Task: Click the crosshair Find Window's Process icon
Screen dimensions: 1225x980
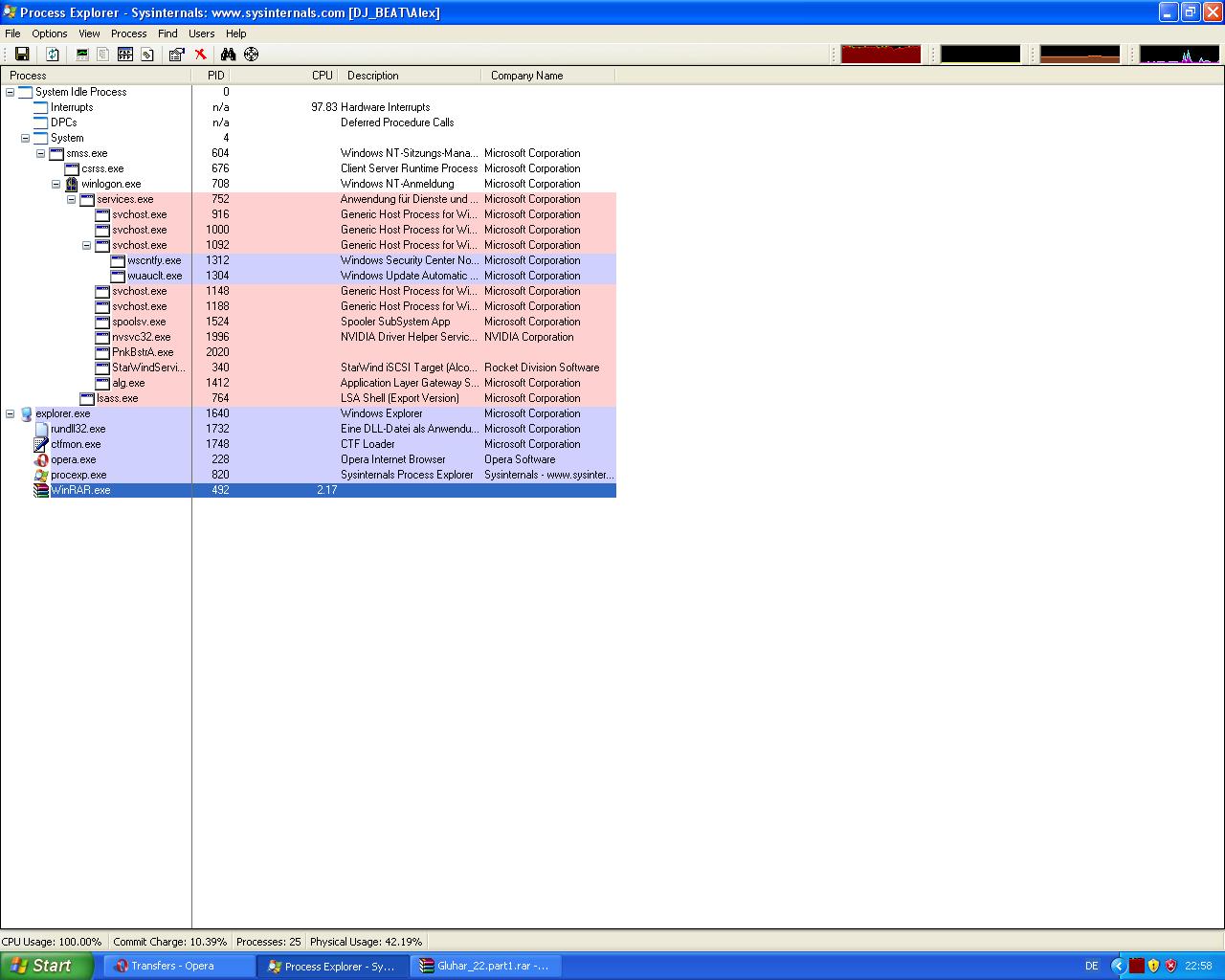Action: (x=251, y=55)
